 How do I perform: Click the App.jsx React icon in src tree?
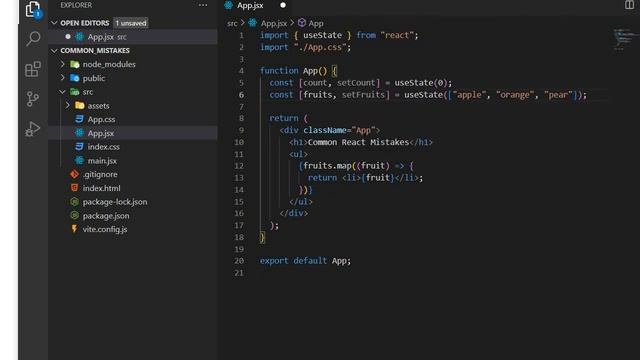click(x=80, y=133)
